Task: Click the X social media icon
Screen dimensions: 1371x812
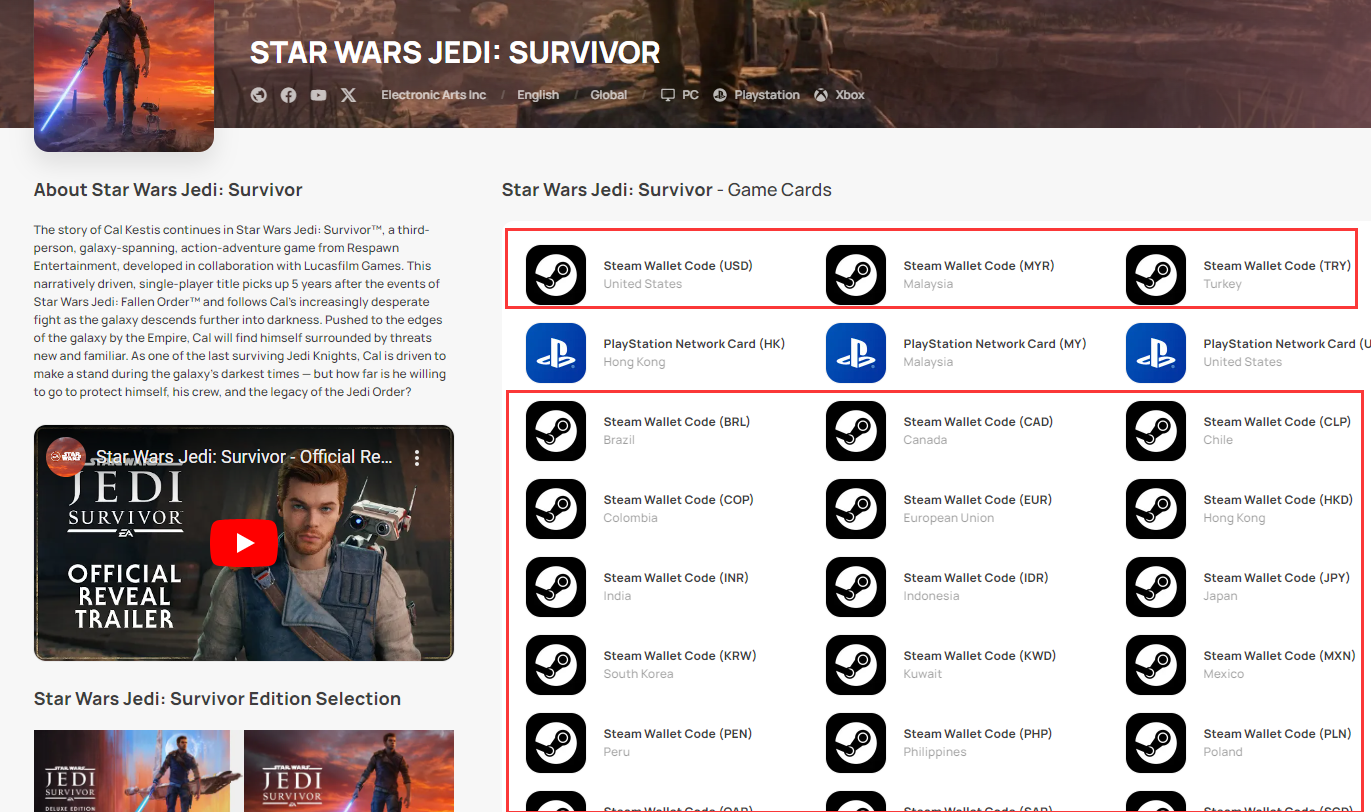Action: [x=348, y=95]
